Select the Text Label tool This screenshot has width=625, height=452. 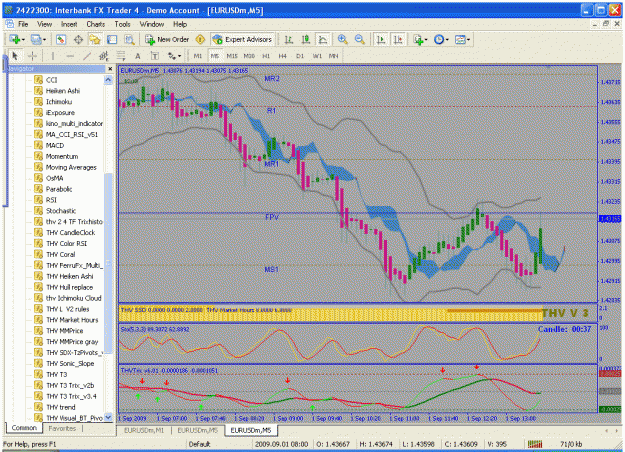tap(155, 56)
